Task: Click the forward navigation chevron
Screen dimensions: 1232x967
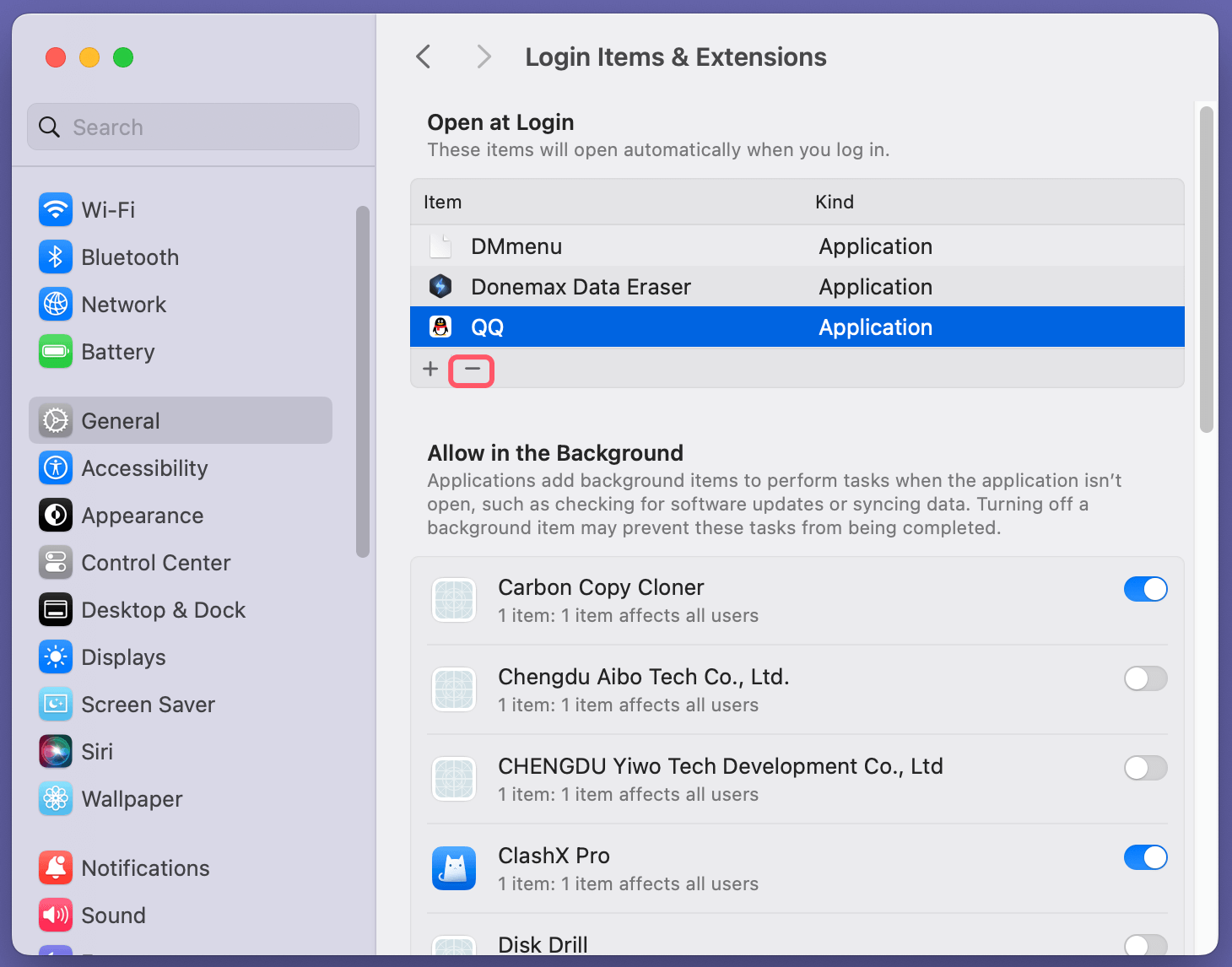Action: point(483,57)
